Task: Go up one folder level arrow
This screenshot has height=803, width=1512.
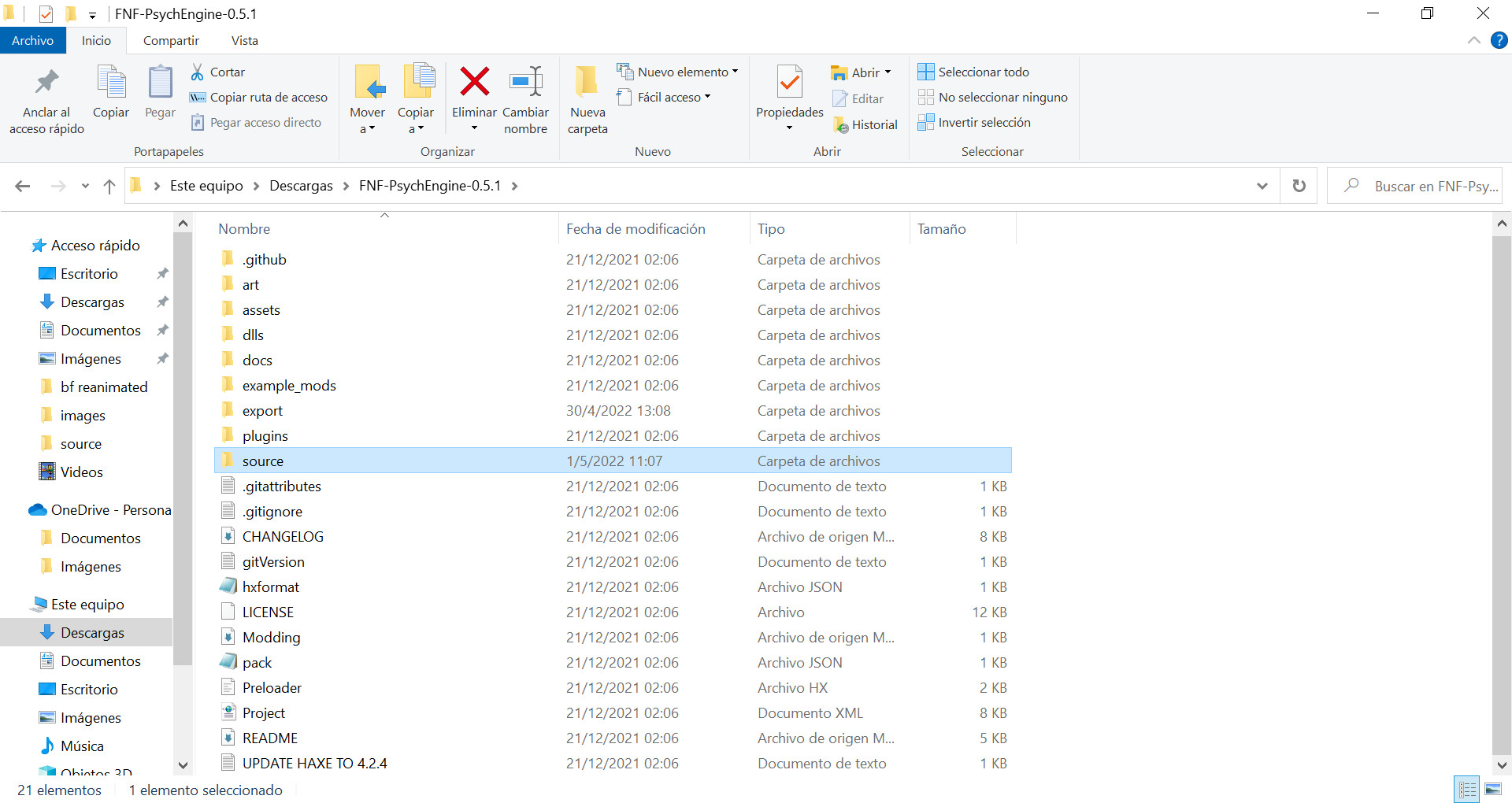Action: (x=109, y=187)
